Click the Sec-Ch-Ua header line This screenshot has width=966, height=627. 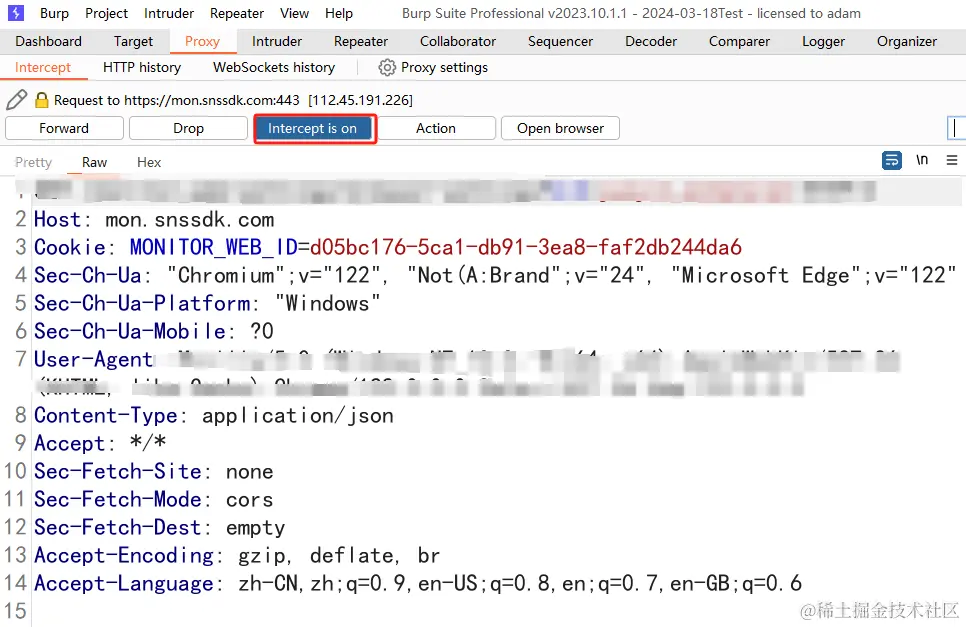pos(495,275)
